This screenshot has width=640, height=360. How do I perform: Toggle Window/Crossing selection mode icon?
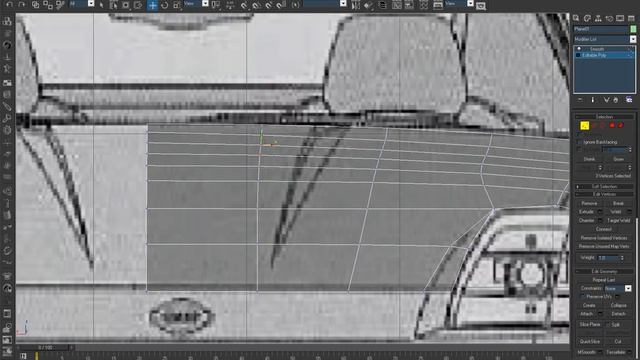pyautogui.click(x=138, y=5)
